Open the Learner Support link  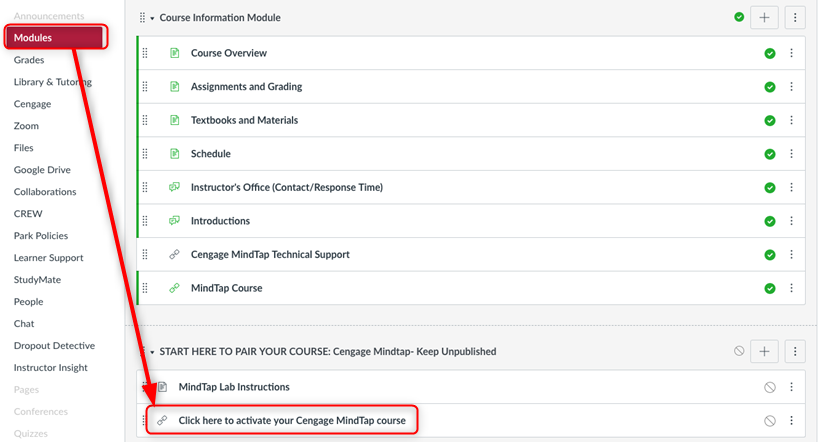click(x=48, y=258)
